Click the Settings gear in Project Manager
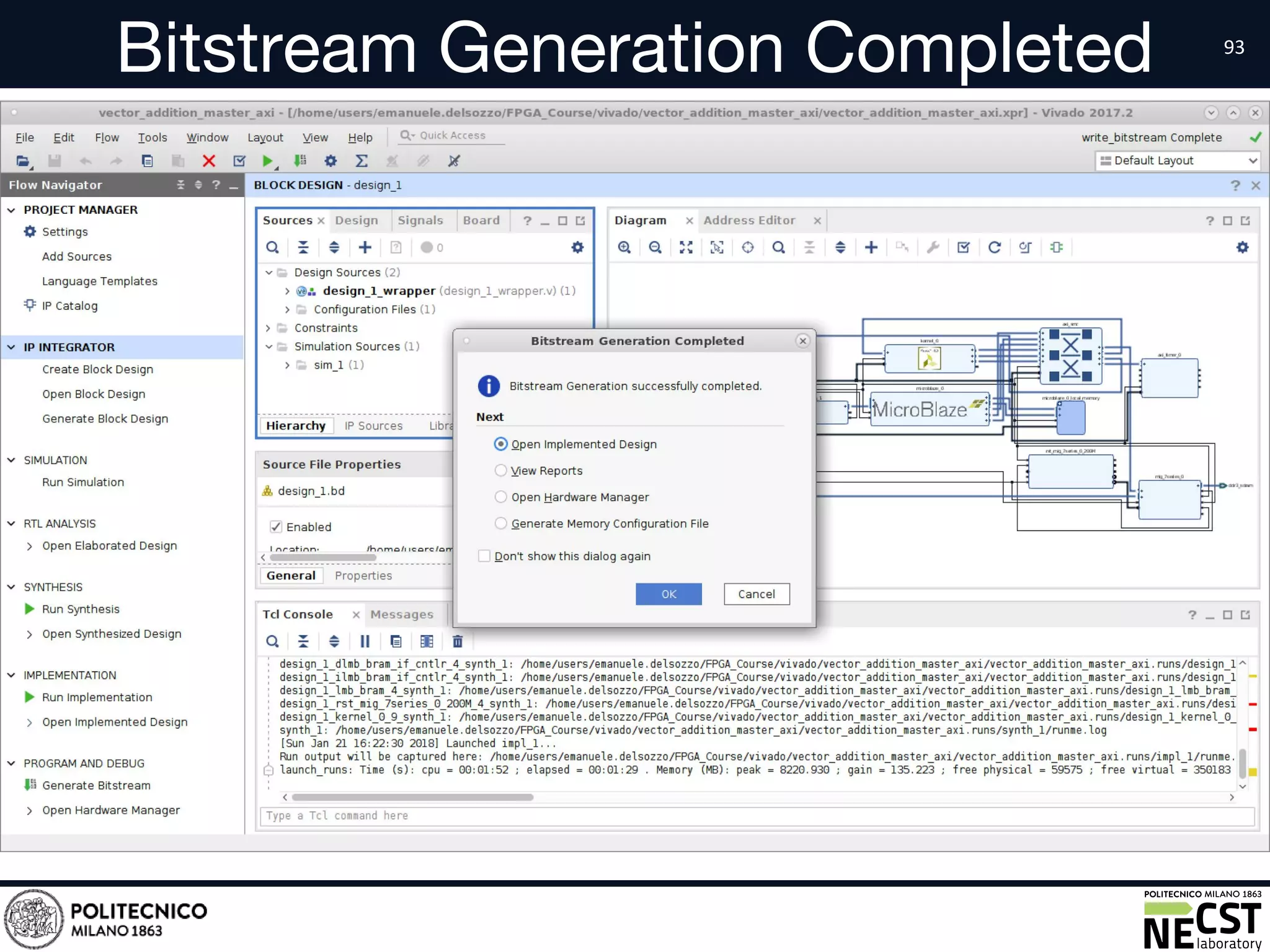Image resolution: width=1270 pixels, height=952 pixels. click(x=30, y=232)
